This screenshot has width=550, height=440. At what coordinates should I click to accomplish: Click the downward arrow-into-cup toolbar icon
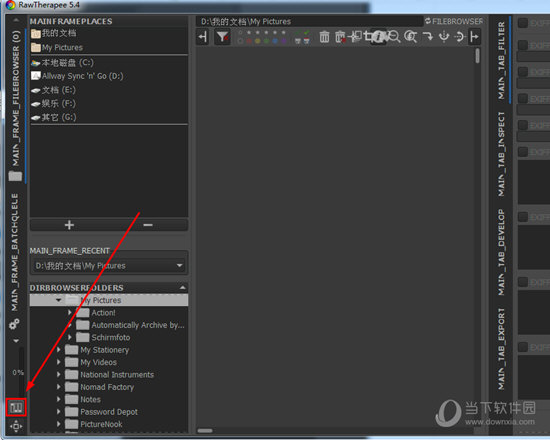pos(444,36)
